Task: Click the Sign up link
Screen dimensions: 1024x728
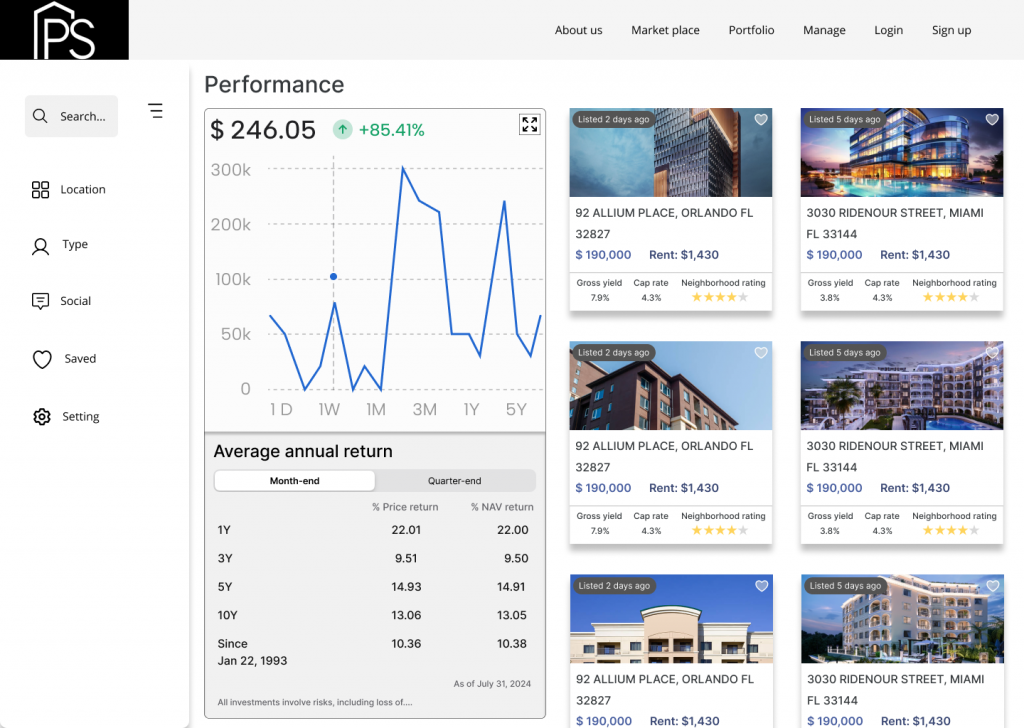Action: click(x=951, y=30)
